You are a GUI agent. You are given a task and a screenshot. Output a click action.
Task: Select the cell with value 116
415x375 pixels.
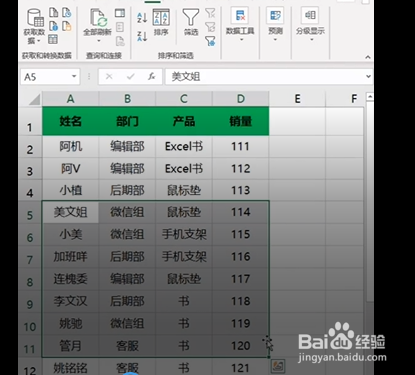coord(241,256)
